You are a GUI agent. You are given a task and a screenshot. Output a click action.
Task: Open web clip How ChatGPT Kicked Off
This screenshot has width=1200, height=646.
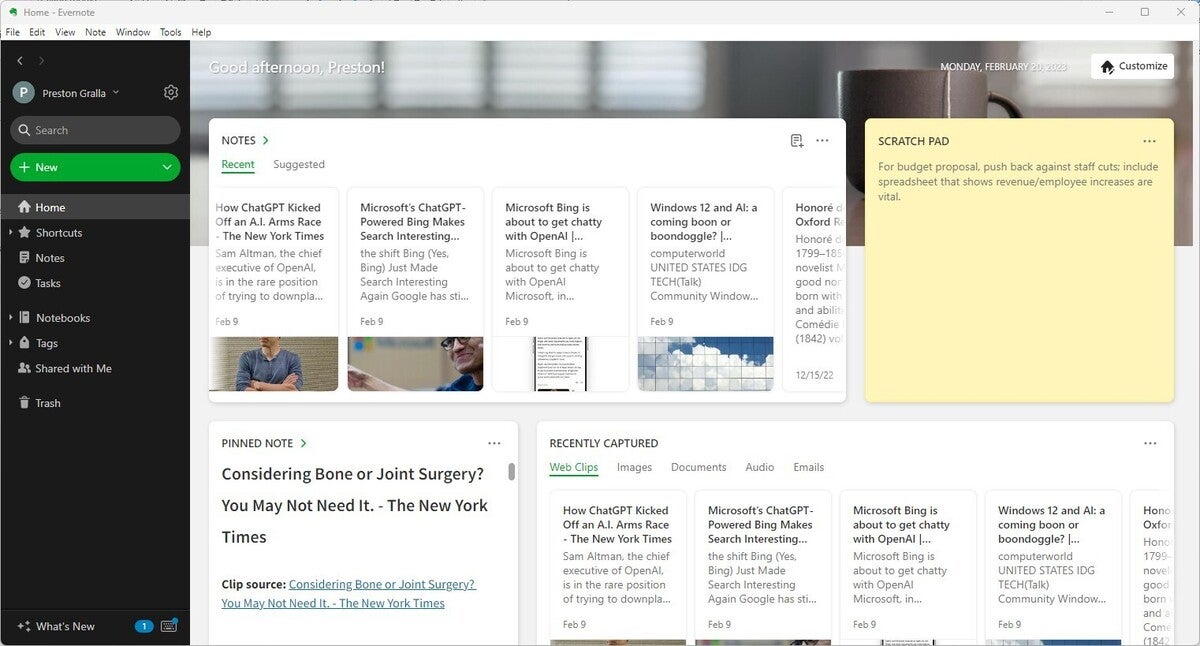tap(618, 567)
